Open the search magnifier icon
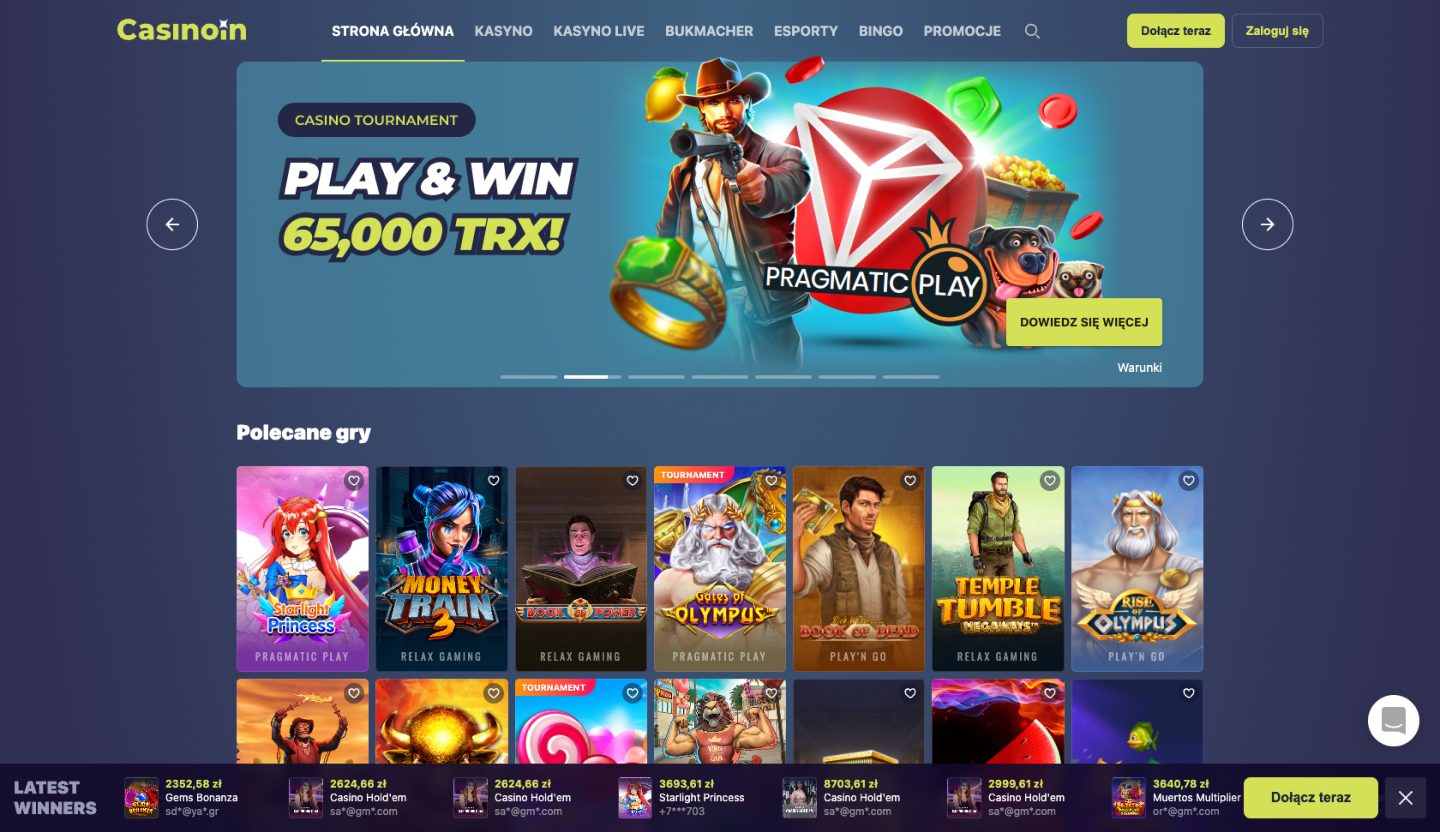Viewport: 1440px width, 832px height. (1032, 31)
